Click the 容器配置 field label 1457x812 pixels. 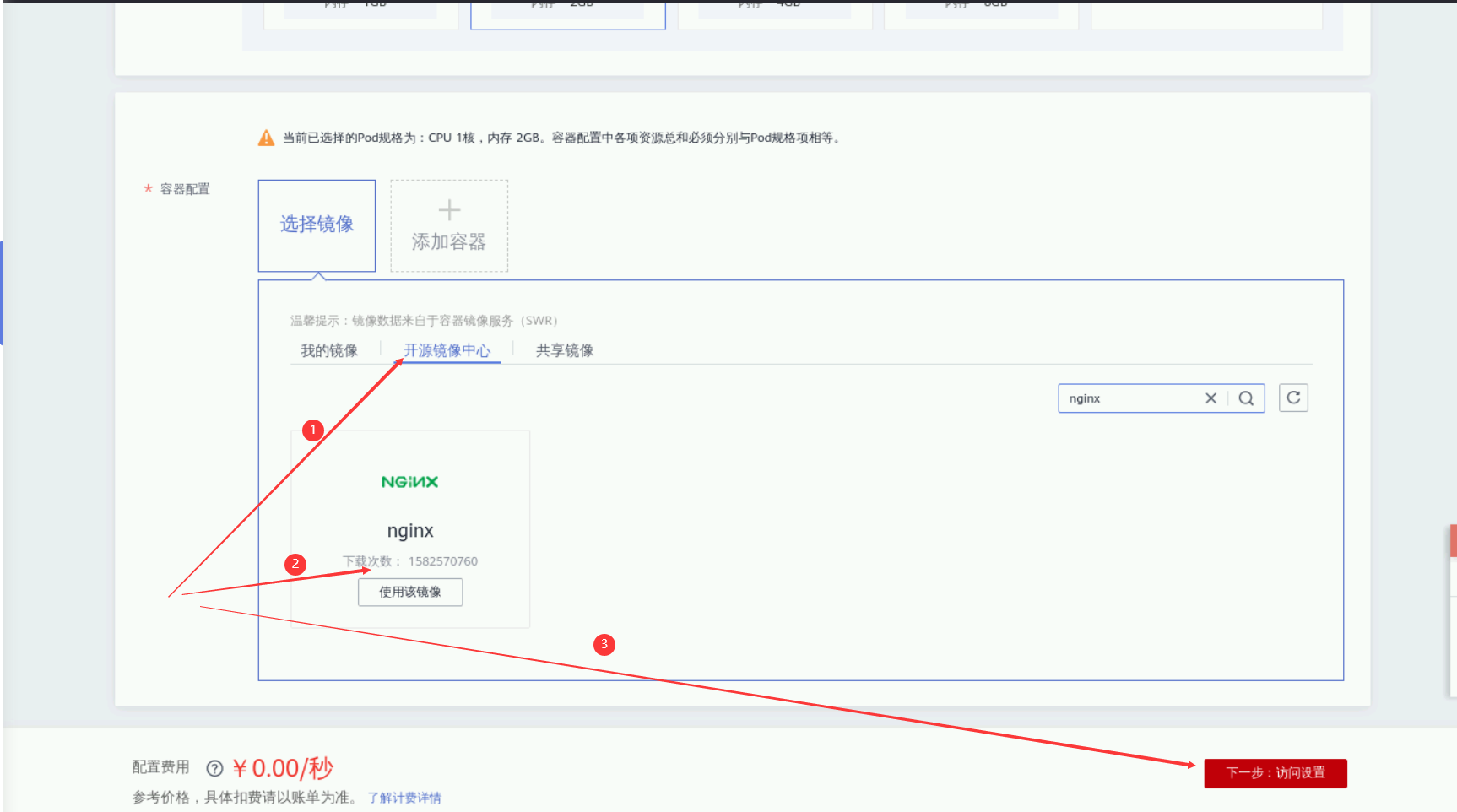point(185,189)
